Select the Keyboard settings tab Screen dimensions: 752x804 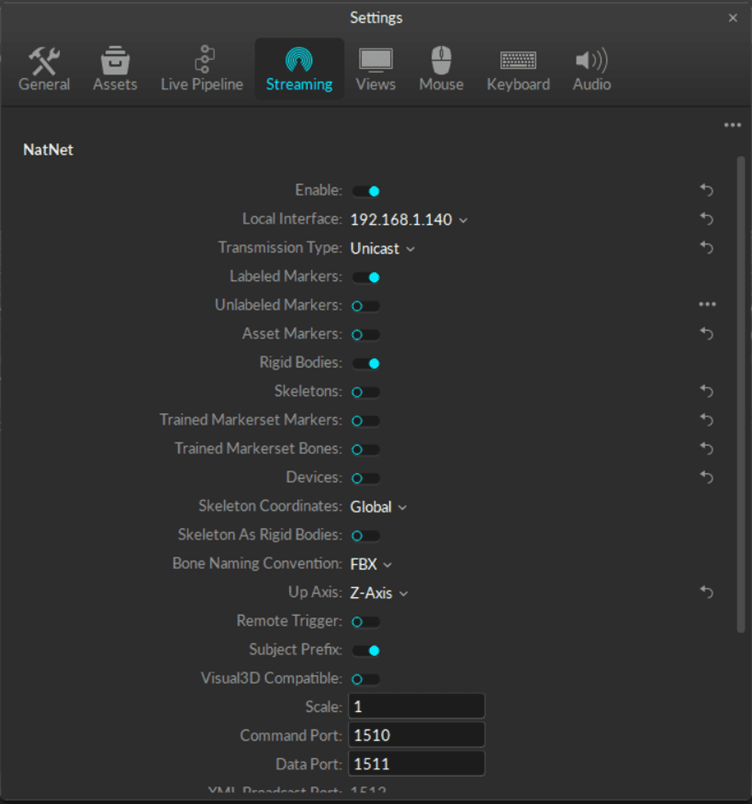click(x=518, y=69)
